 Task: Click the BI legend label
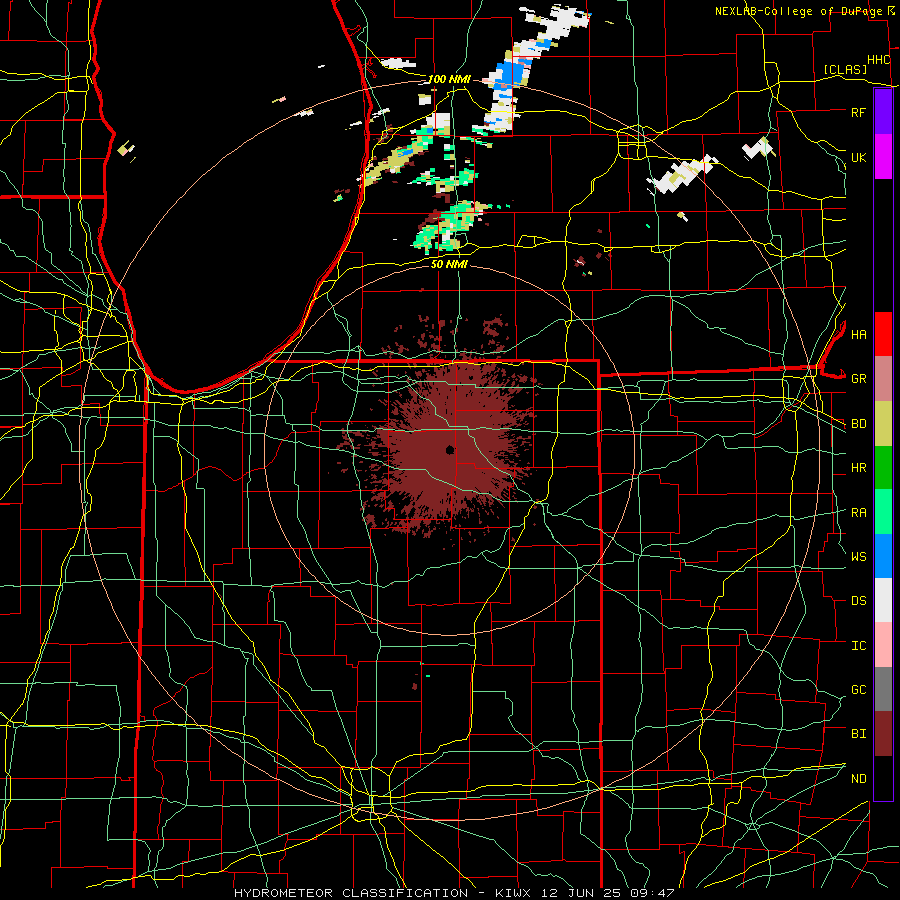click(x=858, y=734)
